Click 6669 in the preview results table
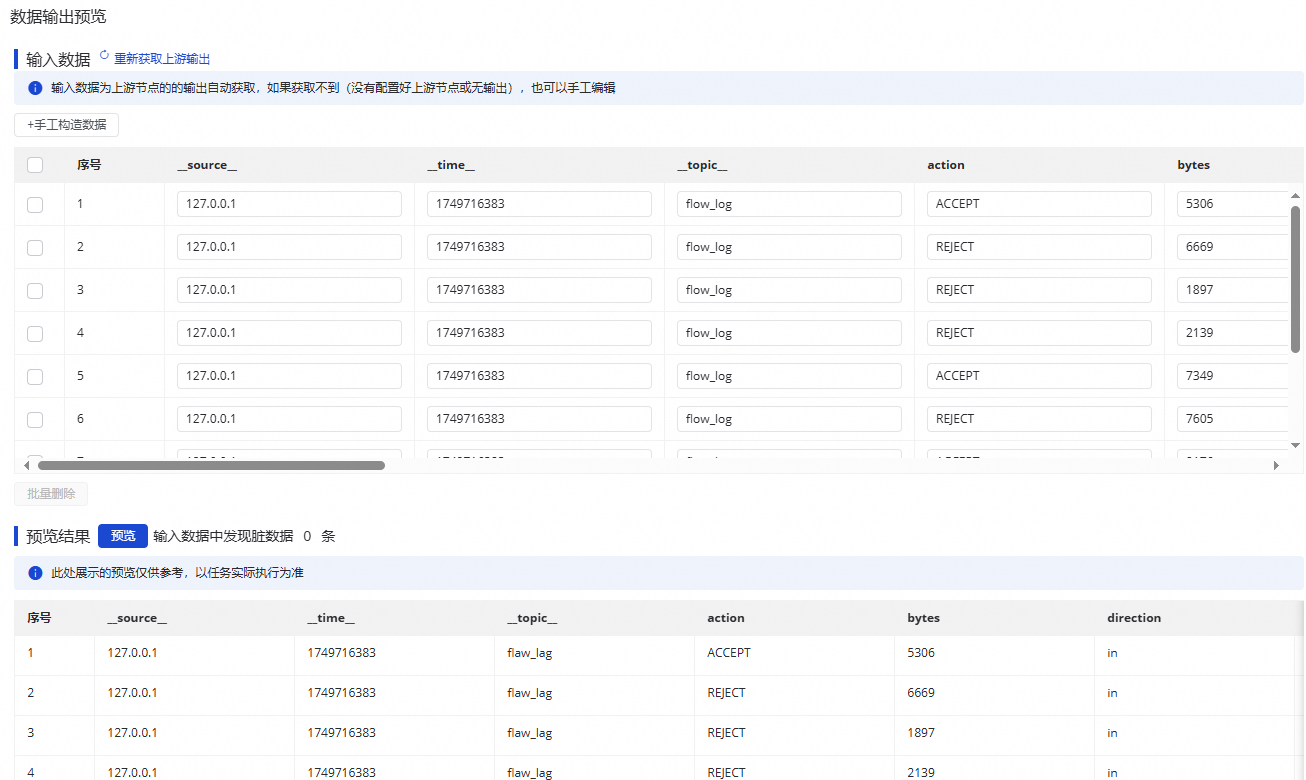Viewport: 1306px width, 780px height. point(921,693)
